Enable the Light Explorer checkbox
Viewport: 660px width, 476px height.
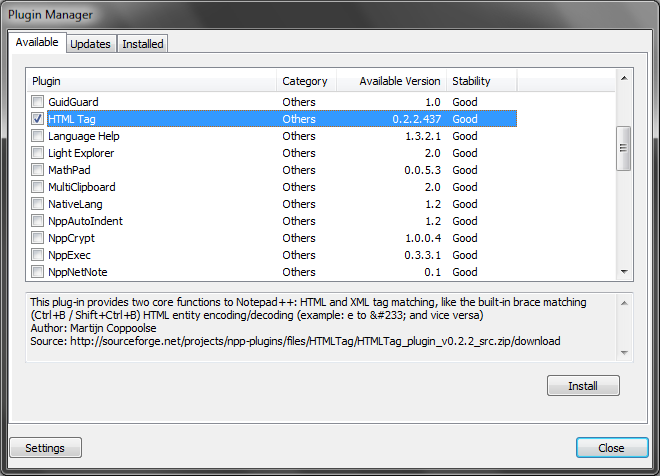tap(37, 153)
